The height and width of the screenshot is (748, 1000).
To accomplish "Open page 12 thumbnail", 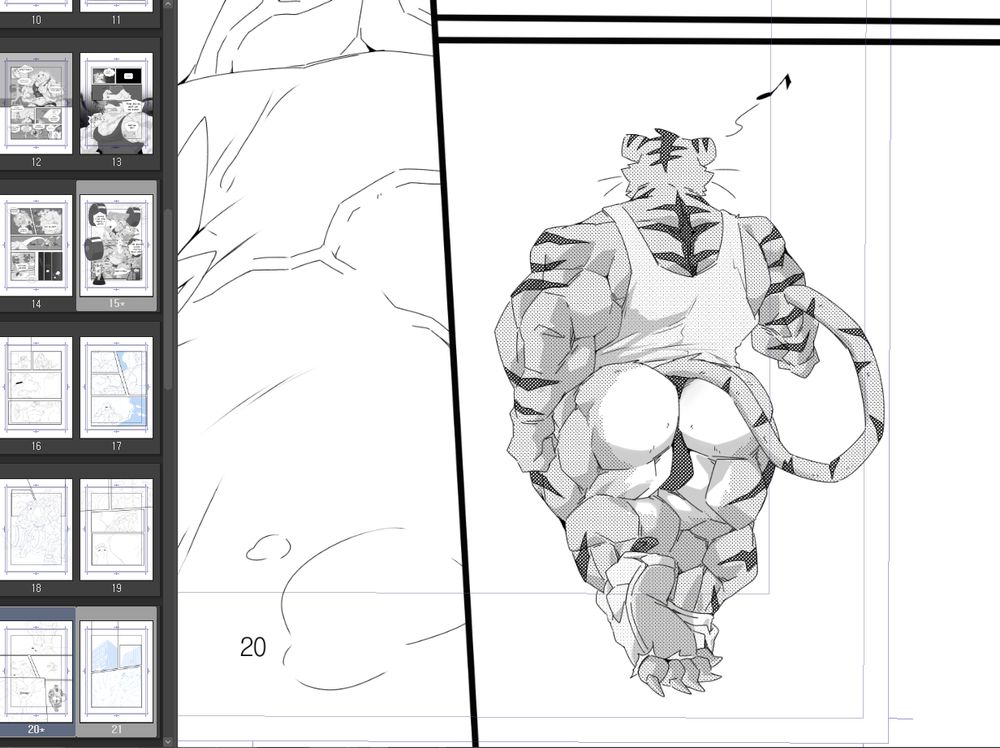I will pyautogui.click(x=36, y=103).
